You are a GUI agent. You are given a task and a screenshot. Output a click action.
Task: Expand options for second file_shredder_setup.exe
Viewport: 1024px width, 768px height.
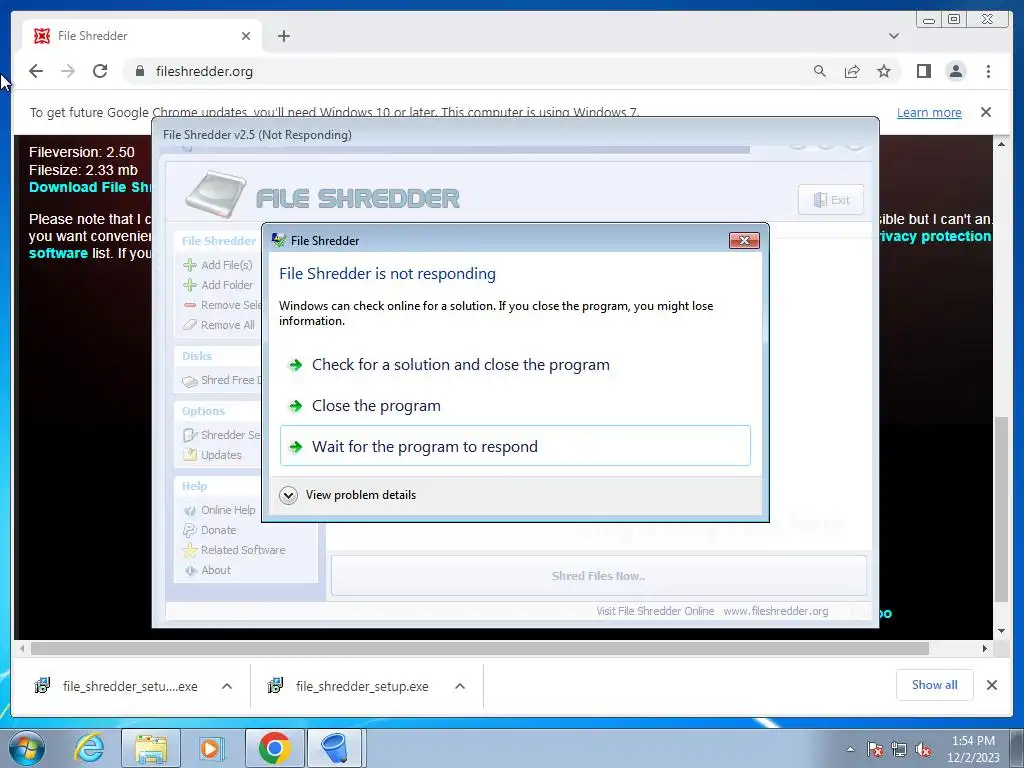click(x=460, y=686)
